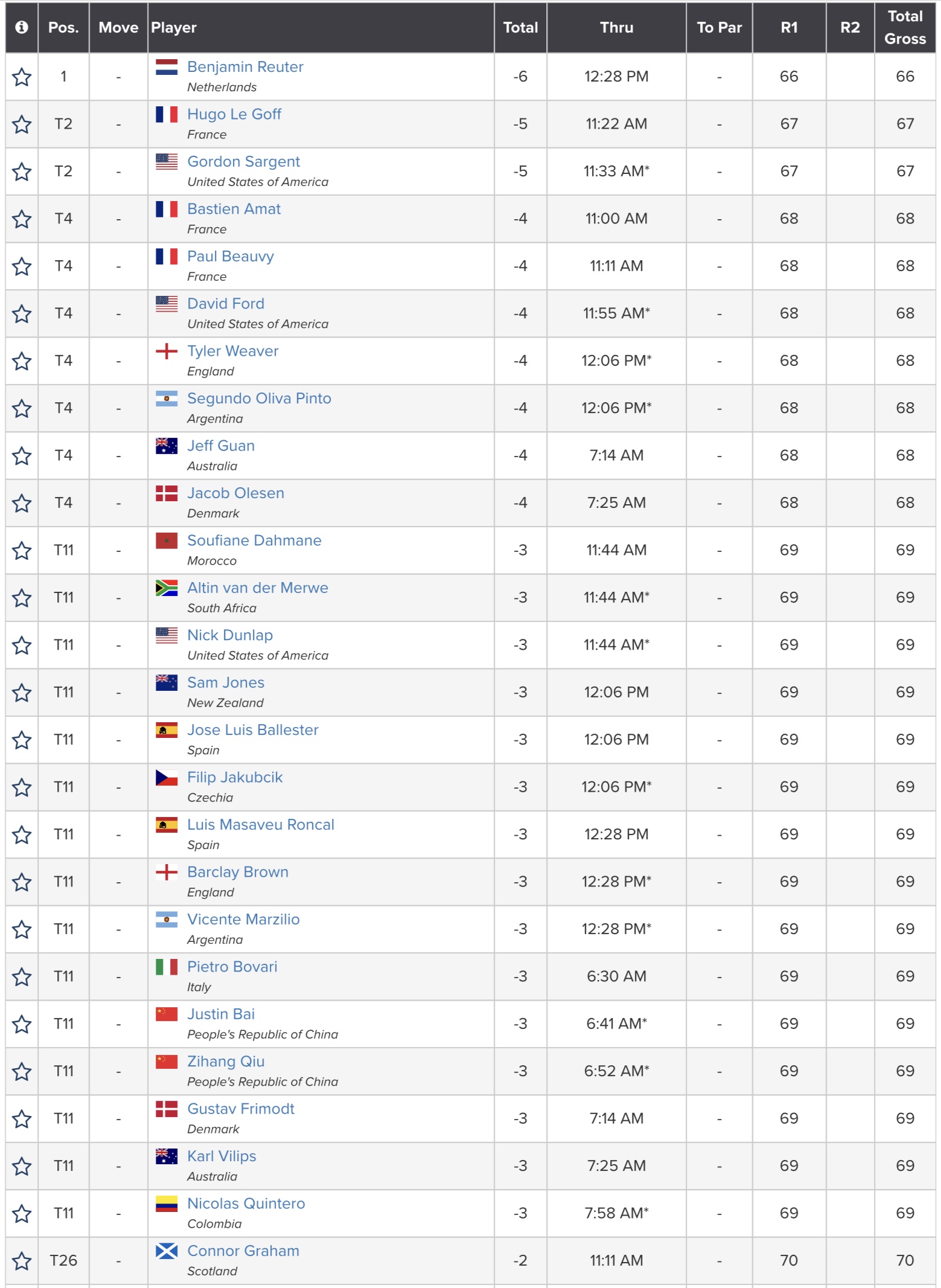Star Tyler Weaver as a favorite
The width and height of the screenshot is (941, 1288).
[22, 361]
